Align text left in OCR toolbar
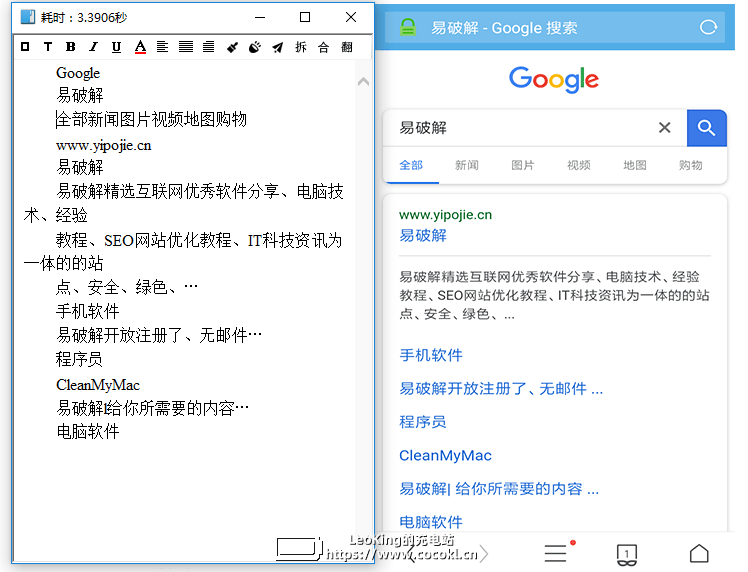Screen dimensions: 748x572 pyautogui.click(x=163, y=47)
